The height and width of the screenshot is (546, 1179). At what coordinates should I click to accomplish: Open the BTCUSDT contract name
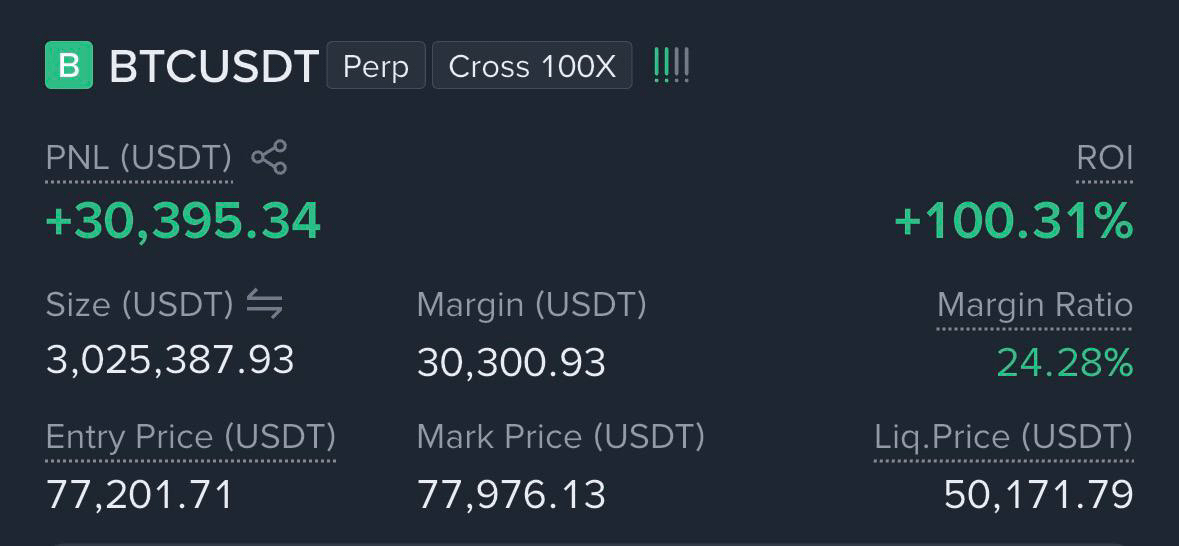point(214,66)
